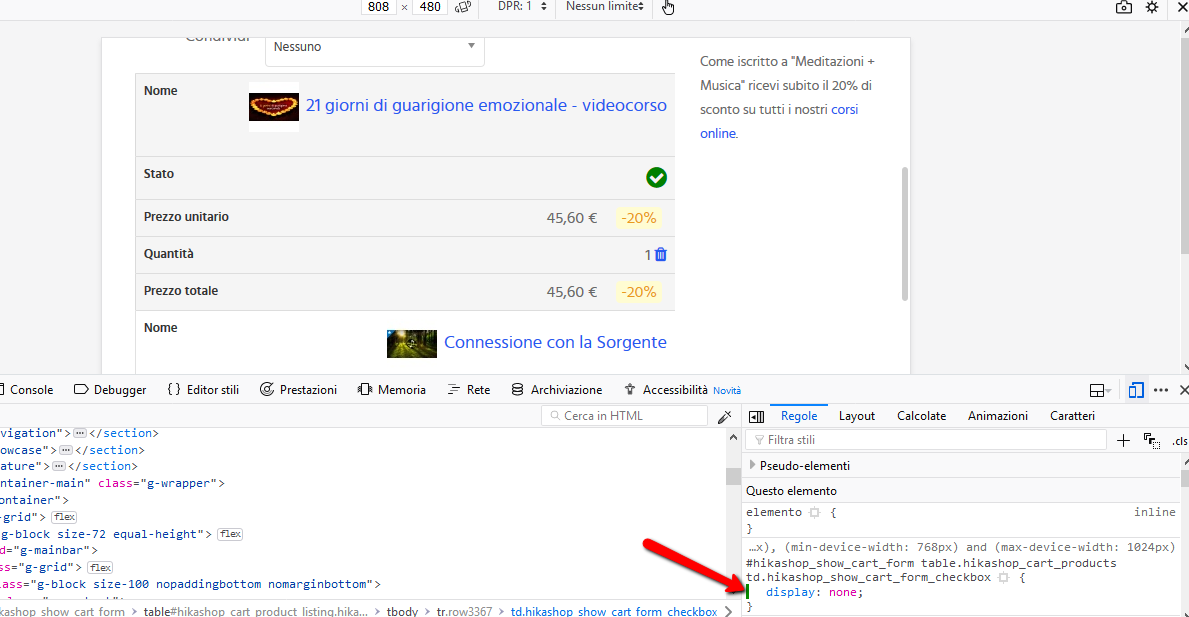The width and height of the screenshot is (1189, 617).
Task: Open devtools more options ellipsis menu
Action: [1161, 390]
